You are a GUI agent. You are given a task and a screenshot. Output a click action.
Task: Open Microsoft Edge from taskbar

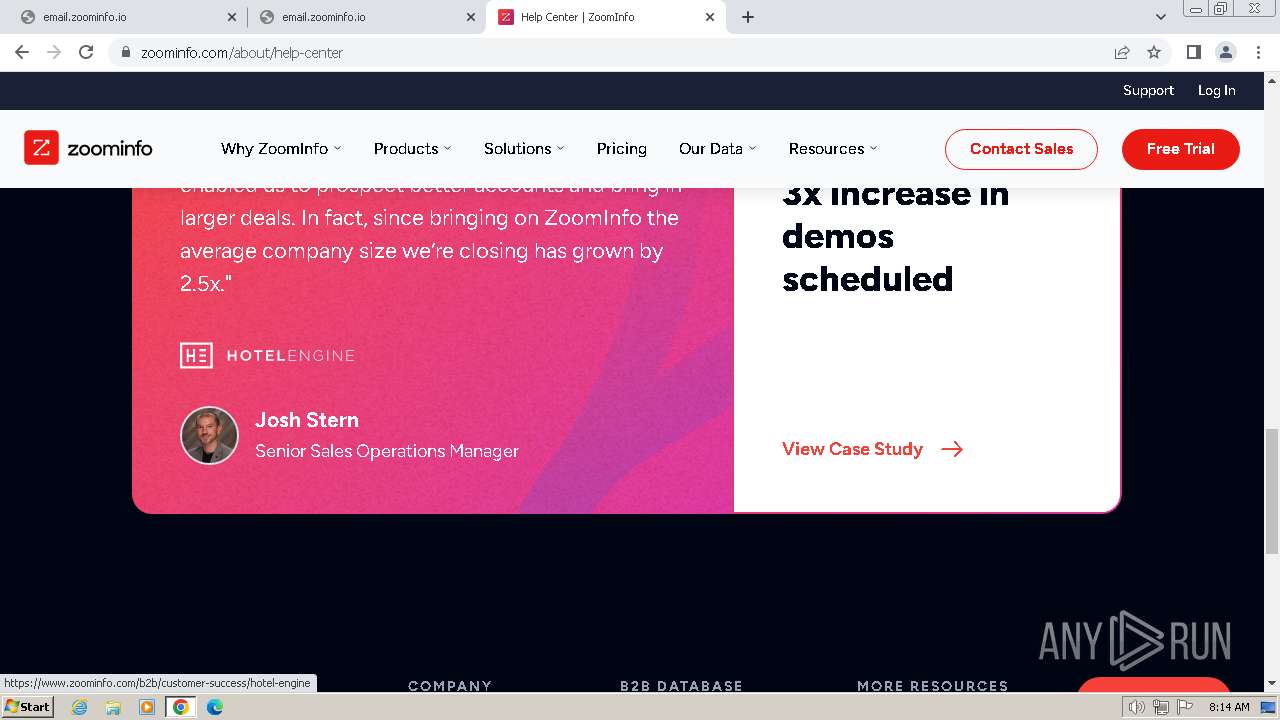(x=215, y=707)
